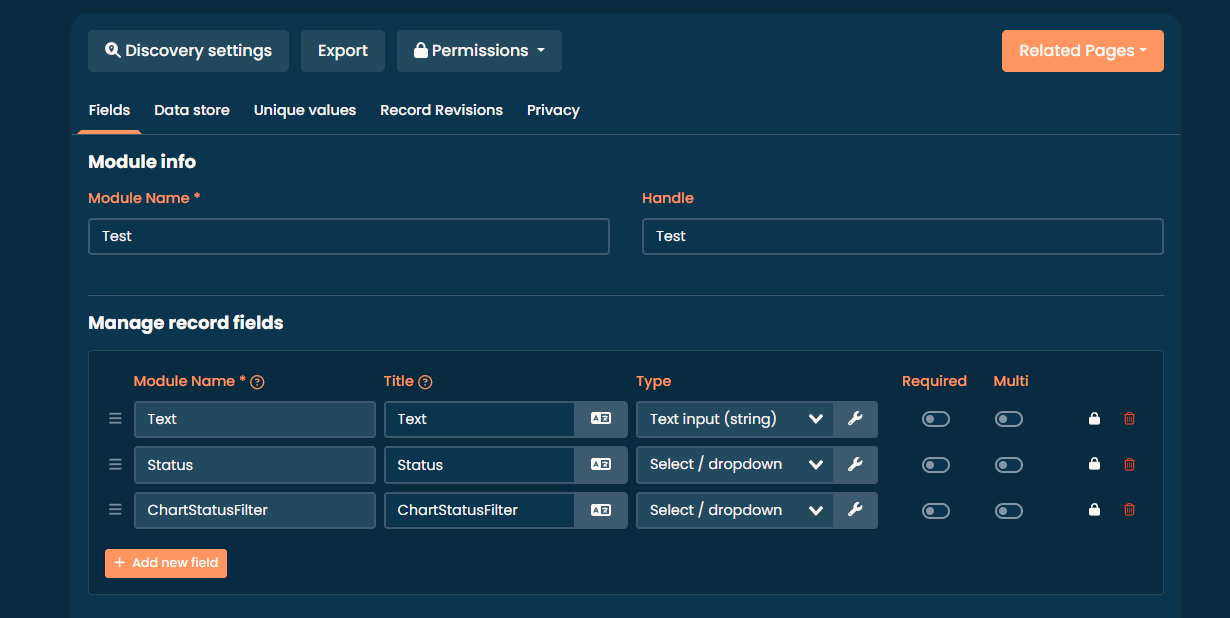Click Add new field button
Image resolution: width=1230 pixels, height=618 pixels.
(166, 563)
